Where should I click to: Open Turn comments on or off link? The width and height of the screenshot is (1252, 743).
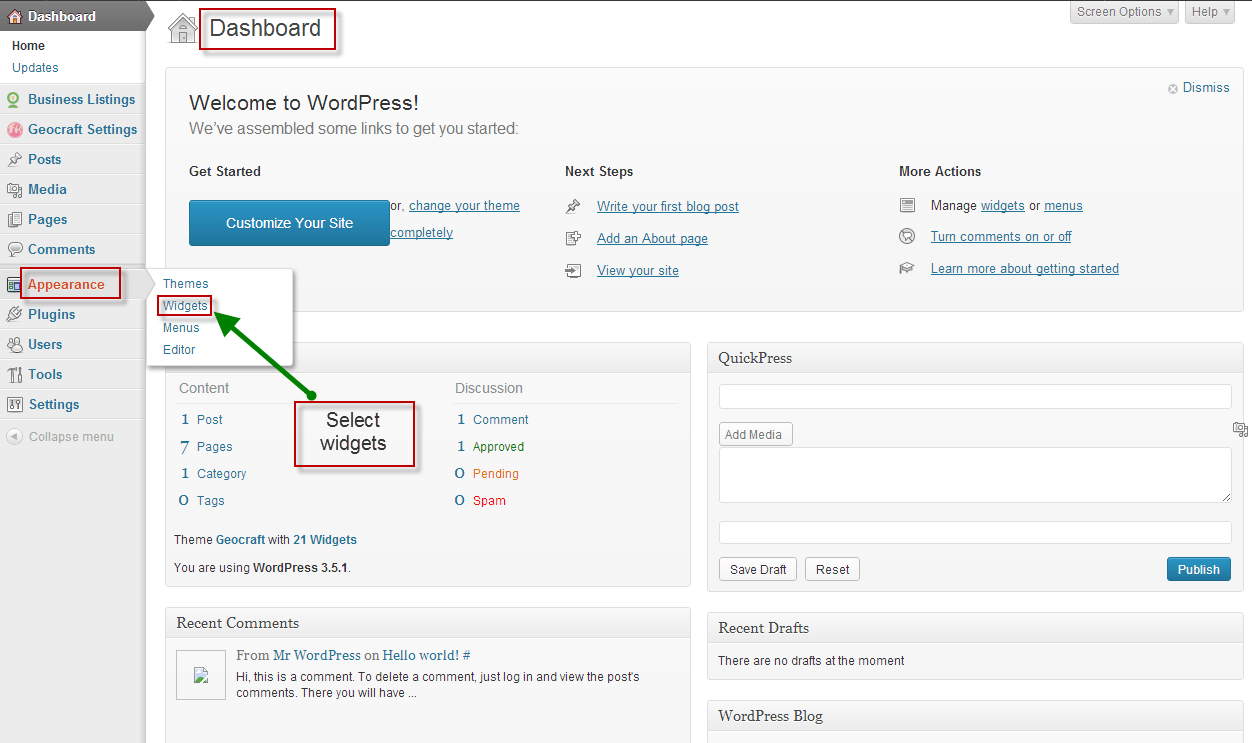[x=1001, y=237]
